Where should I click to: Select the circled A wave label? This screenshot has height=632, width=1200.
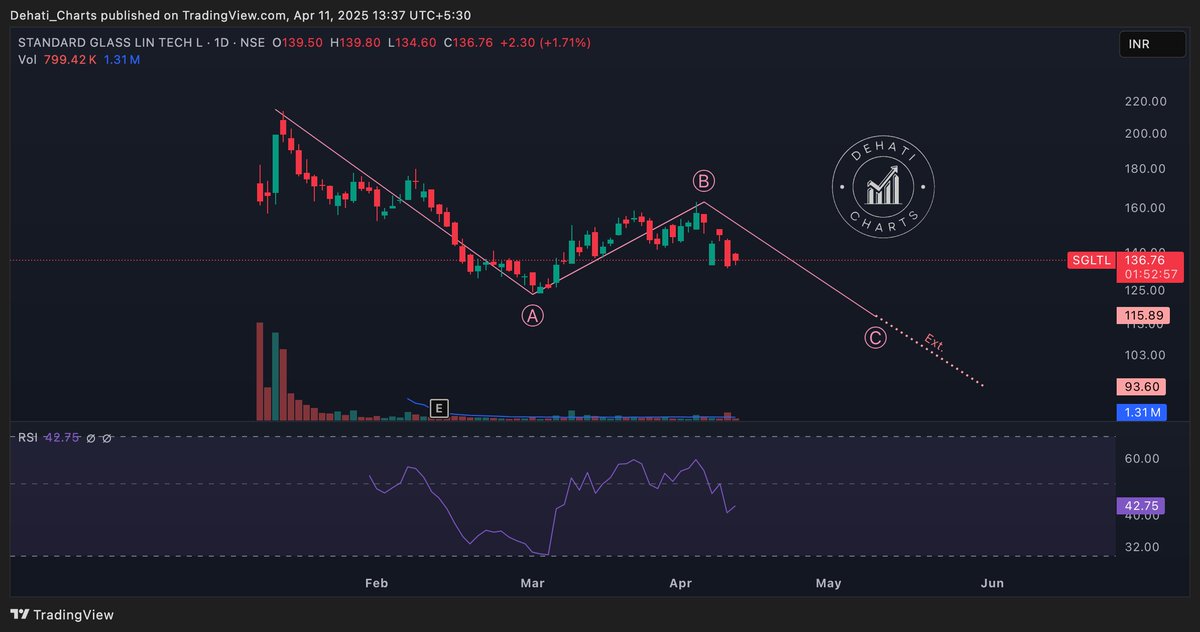point(532,316)
